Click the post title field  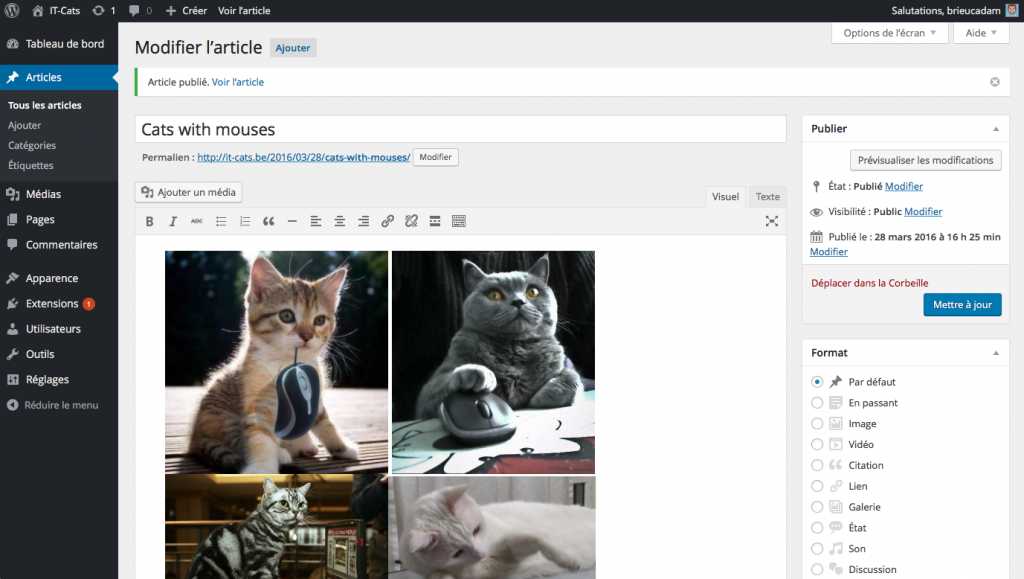[x=460, y=129]
